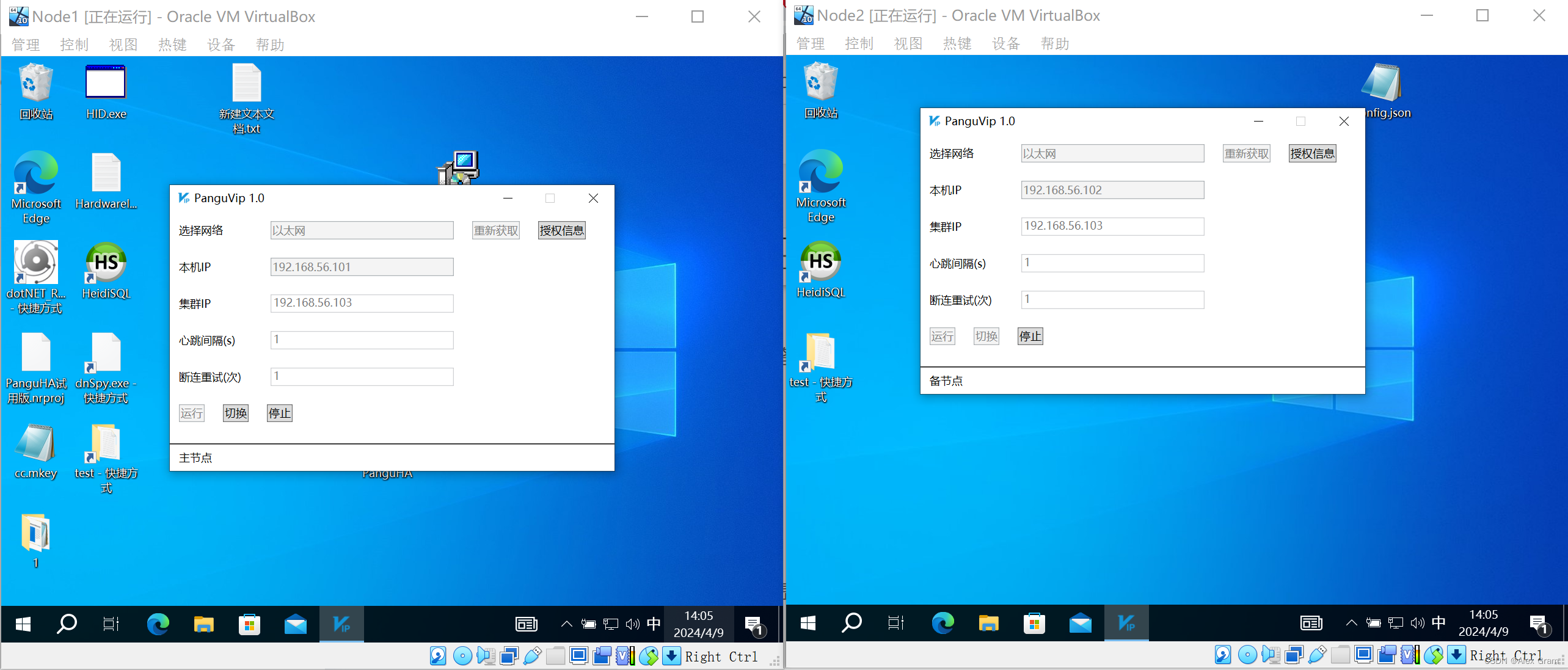
Task: Click 切换 button in Node1 PanguVip
Action: 235,413
